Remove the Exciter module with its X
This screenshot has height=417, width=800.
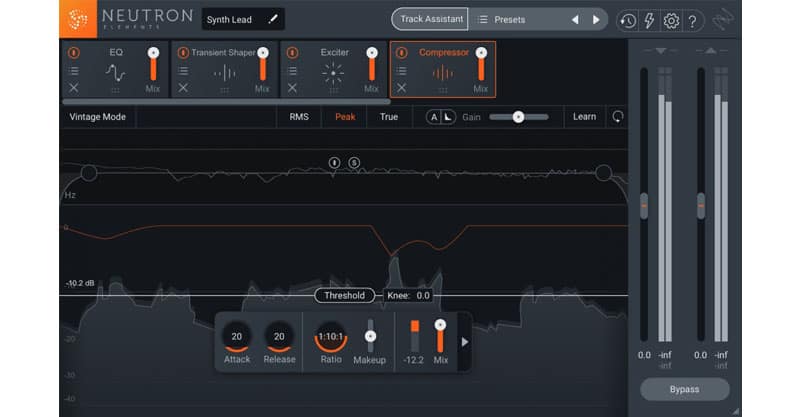(292, 88)
